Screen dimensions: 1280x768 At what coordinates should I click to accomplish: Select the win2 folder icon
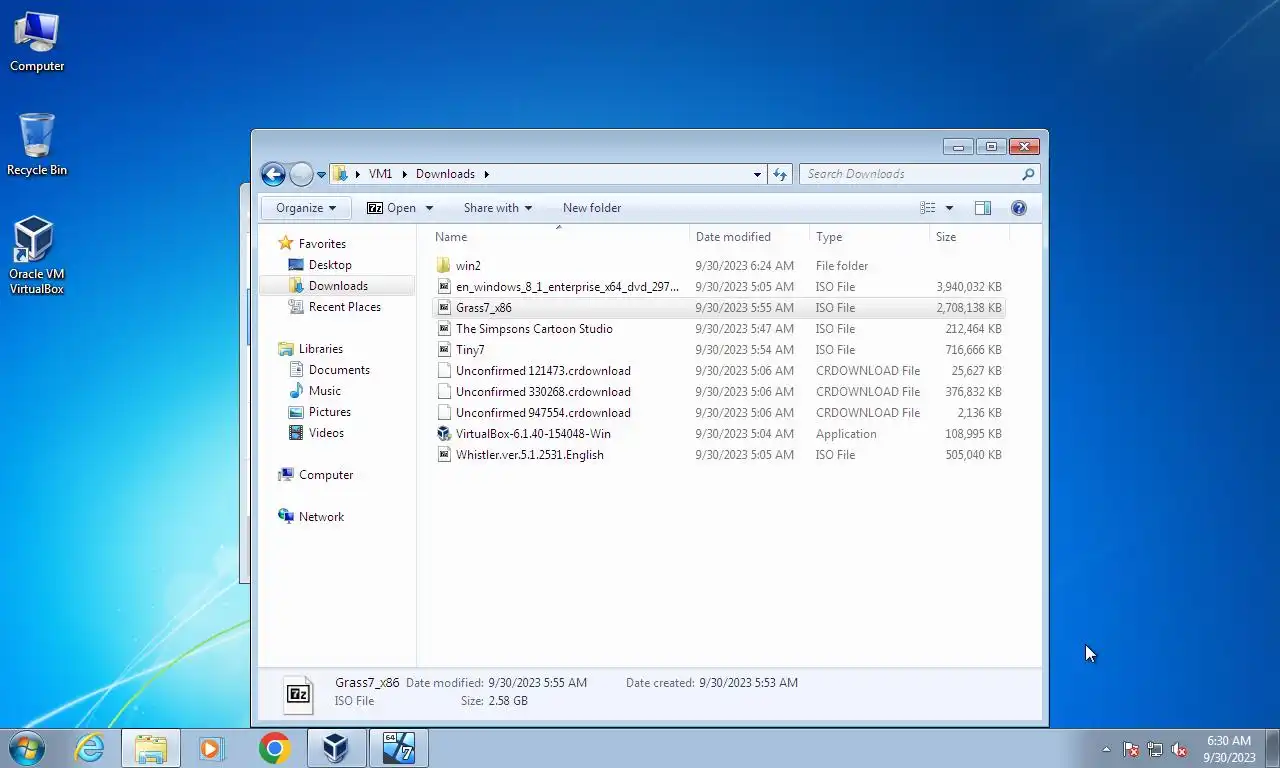(445, 266)
